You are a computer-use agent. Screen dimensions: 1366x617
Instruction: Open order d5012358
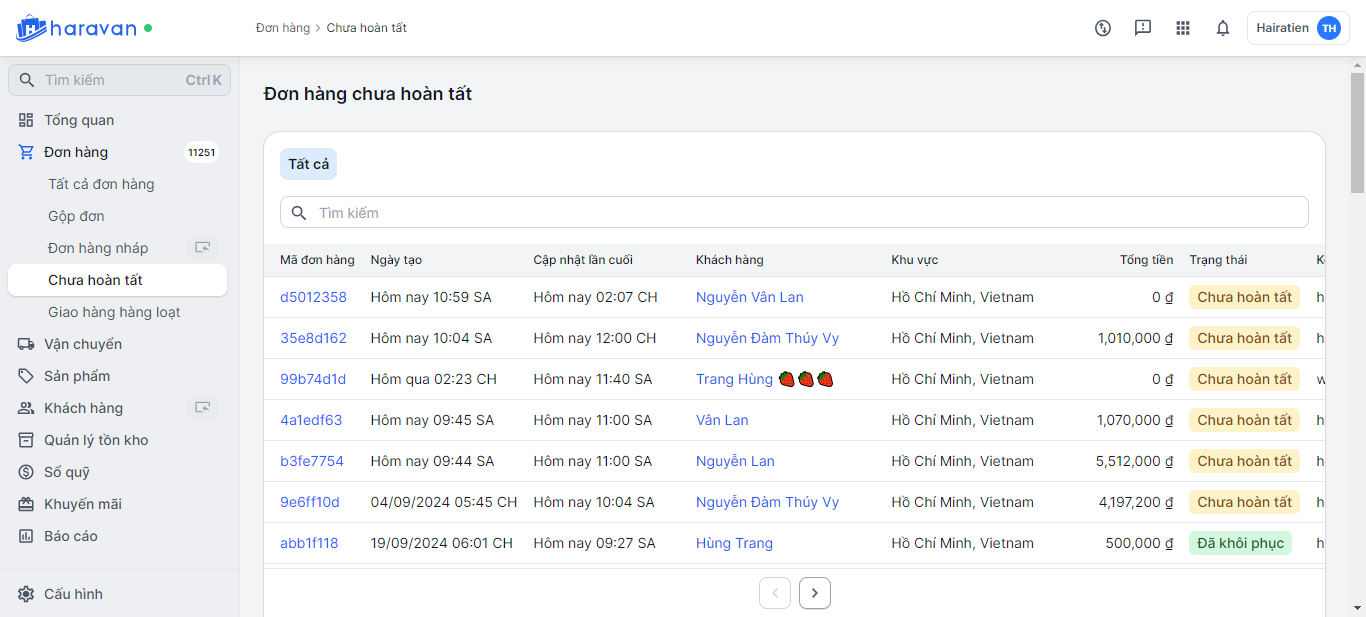[x=313, y=297]
